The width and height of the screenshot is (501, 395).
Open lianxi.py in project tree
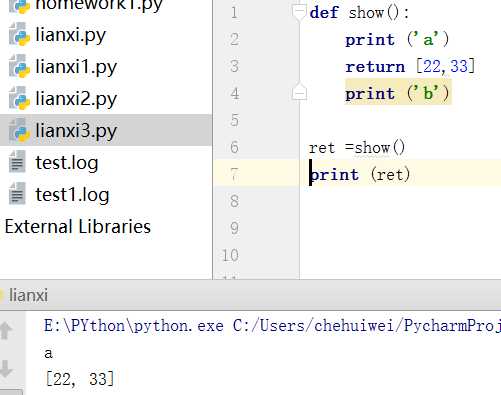(x=71, y=35)
